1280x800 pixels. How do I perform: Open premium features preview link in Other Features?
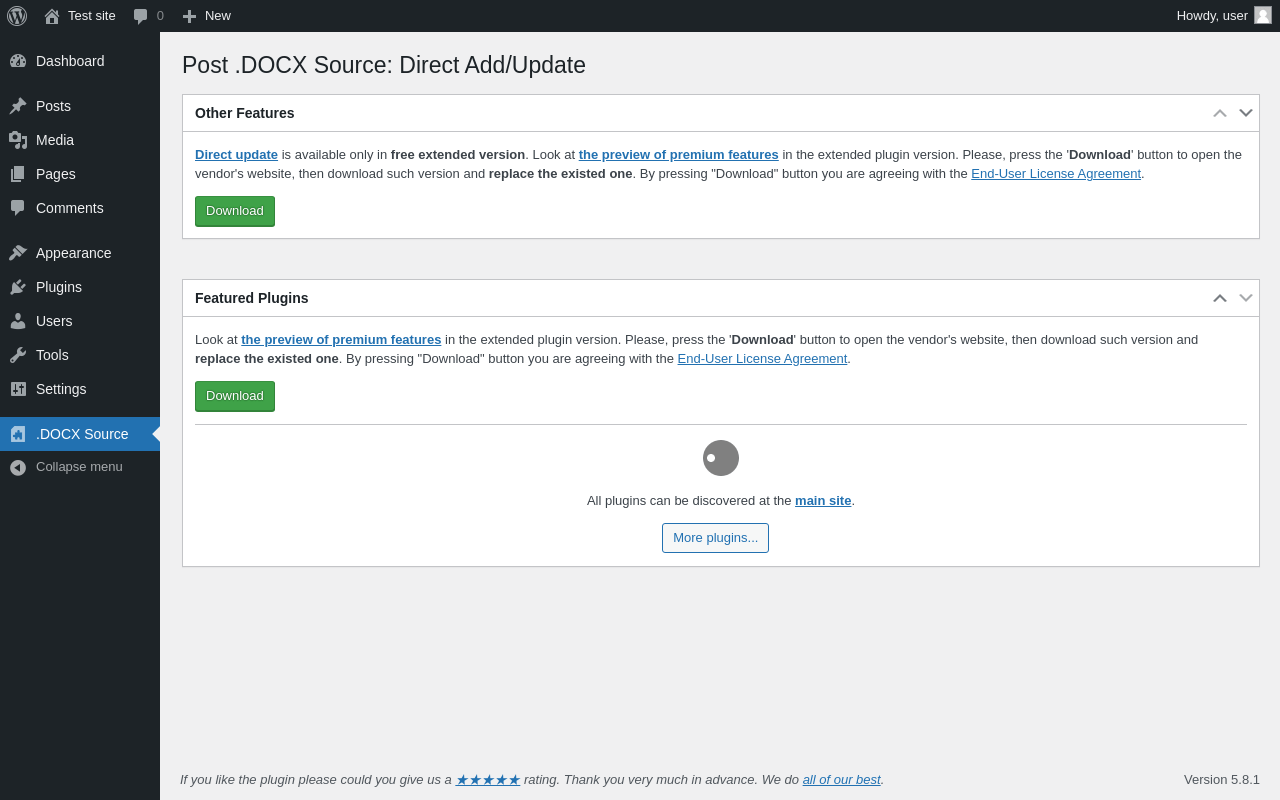pyautogui.click(x=678, y=155)
